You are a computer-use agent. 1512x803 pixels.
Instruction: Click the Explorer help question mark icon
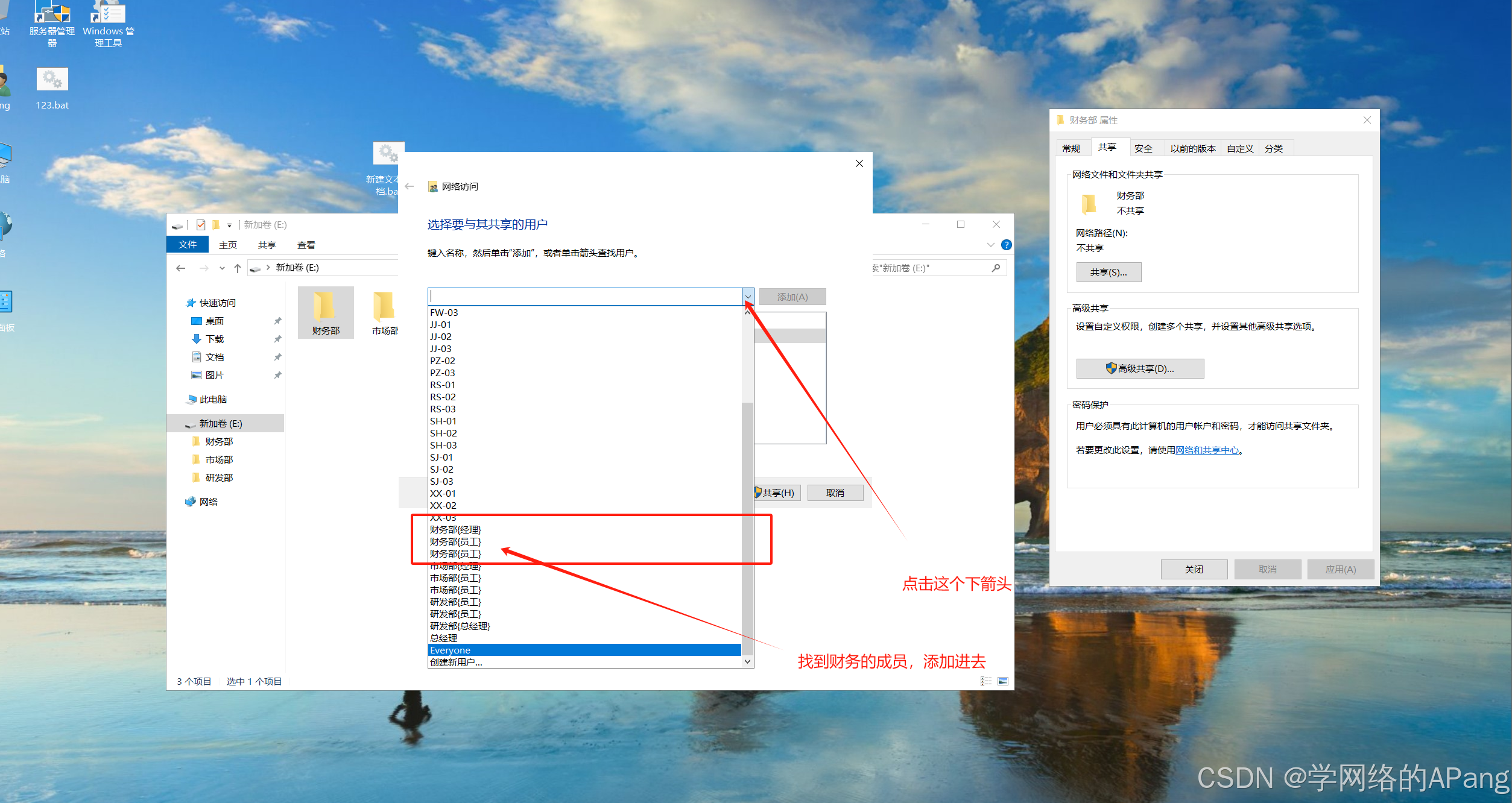tap(1006, 245)
